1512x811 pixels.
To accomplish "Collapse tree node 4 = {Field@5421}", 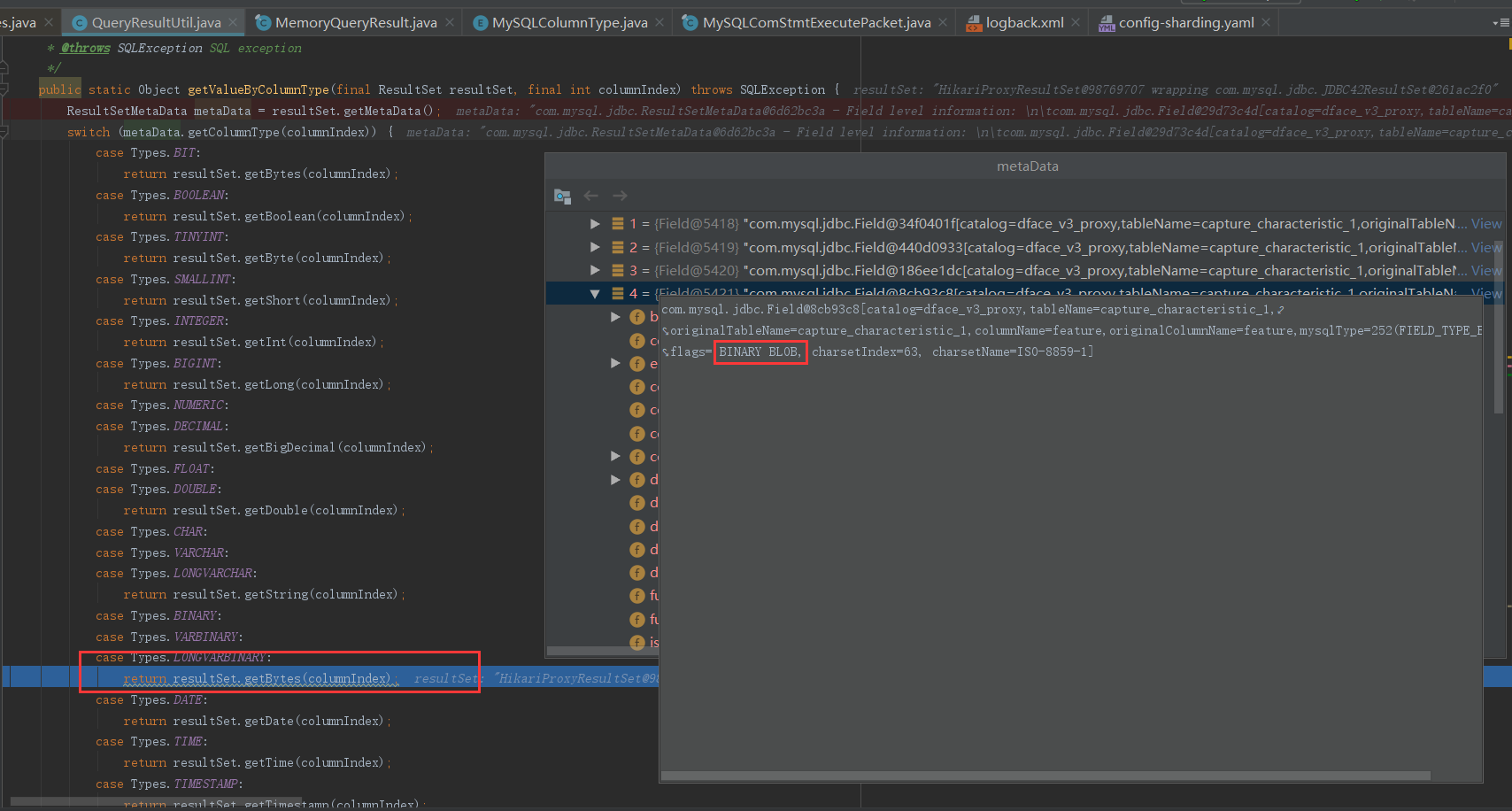I will click(595, 293).
